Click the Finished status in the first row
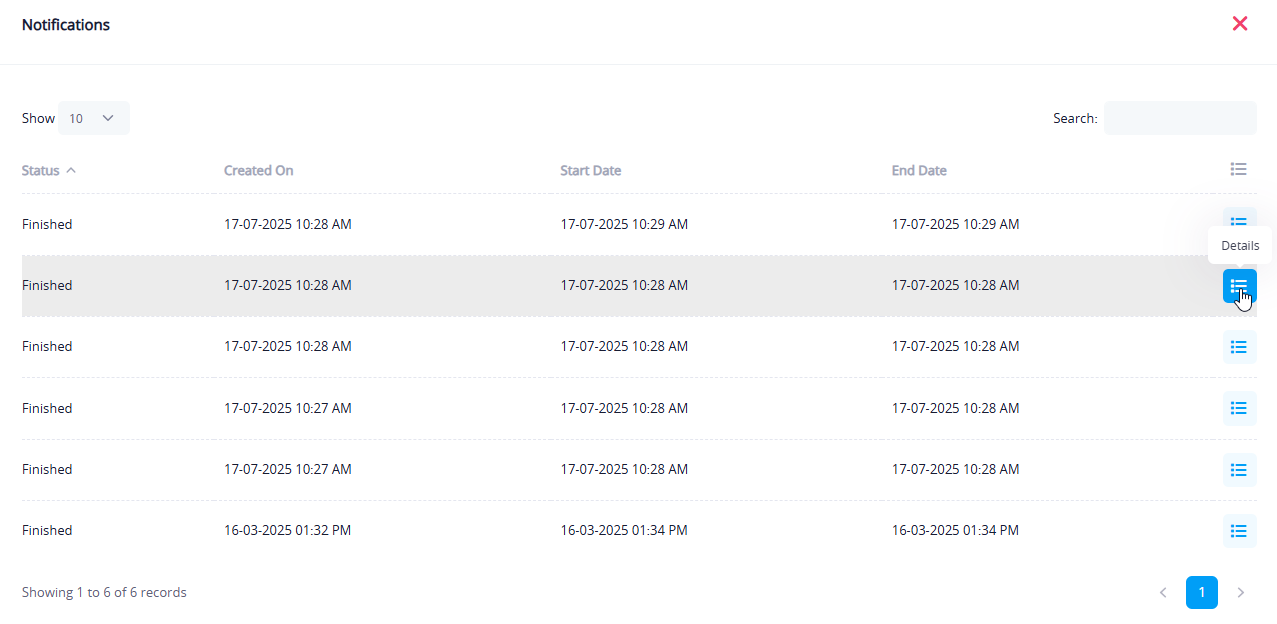Screen dimensions: 1277x624 [47, 225]
